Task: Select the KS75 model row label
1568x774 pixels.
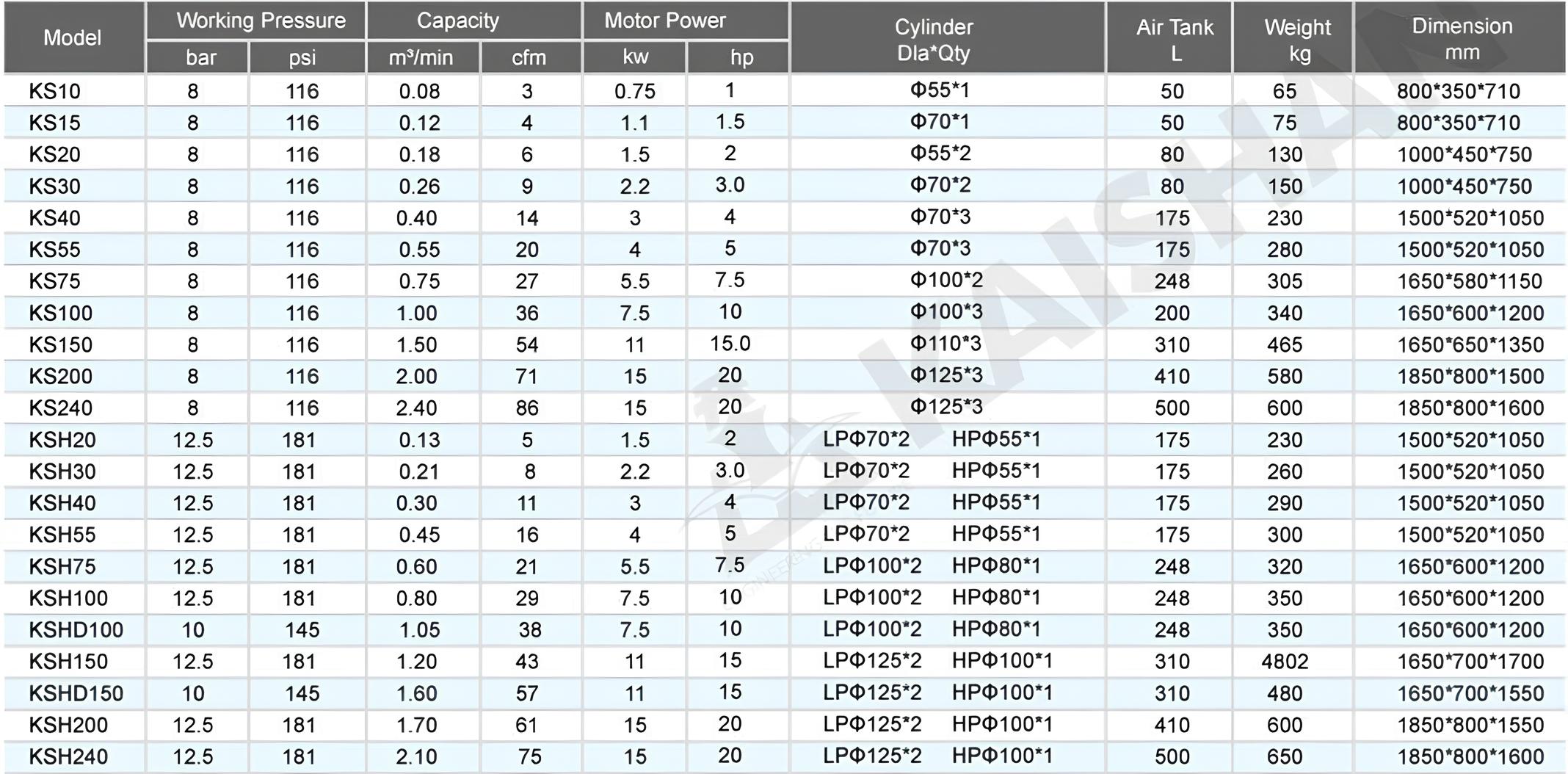Action: coord(54,281)
